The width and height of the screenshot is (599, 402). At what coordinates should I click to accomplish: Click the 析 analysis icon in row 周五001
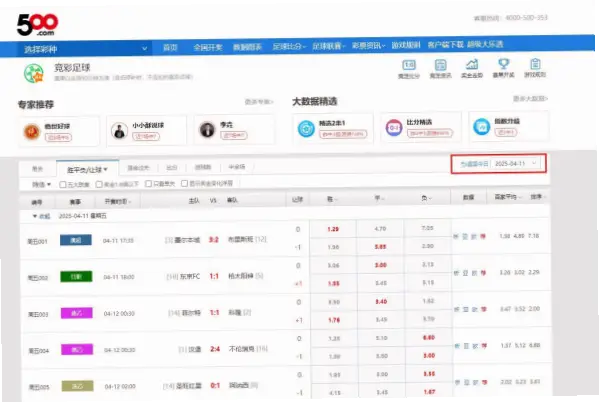coord(456,237)
